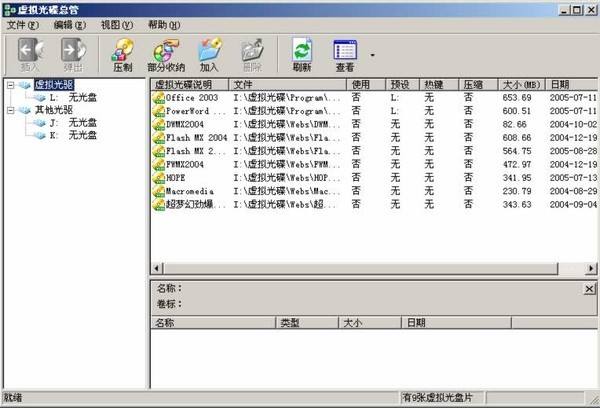Click the 压制 disc toolbar icon
Screen dimensions: 600x408
point(123,49)
